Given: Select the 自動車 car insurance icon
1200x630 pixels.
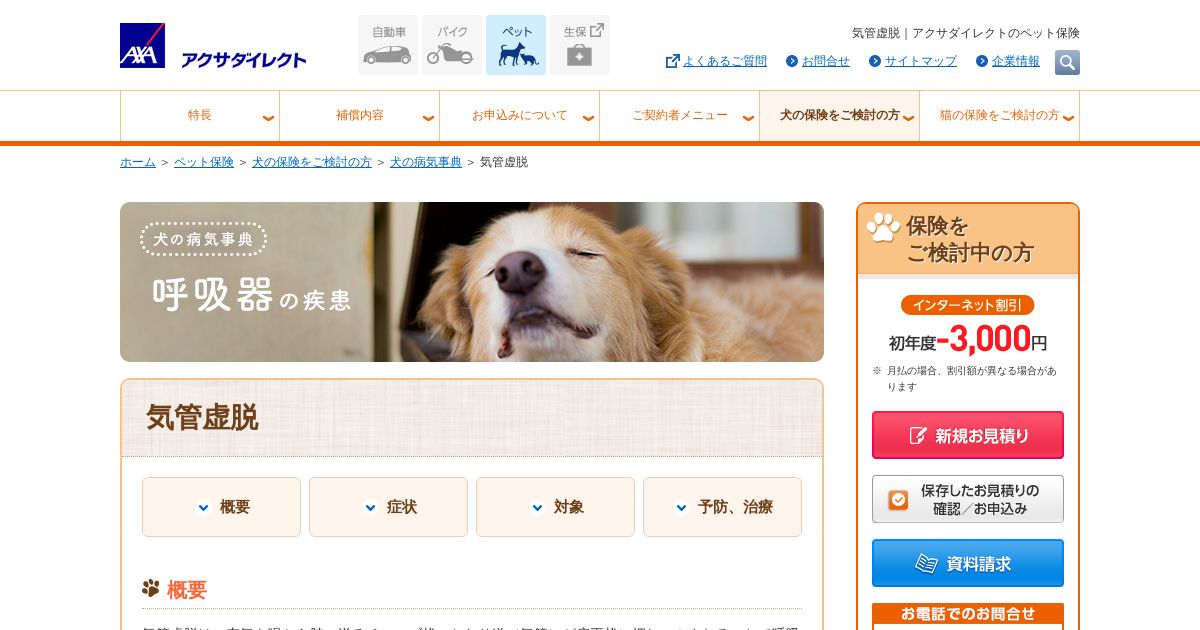Looking at the screenshot, I should (x=388, y=45).
